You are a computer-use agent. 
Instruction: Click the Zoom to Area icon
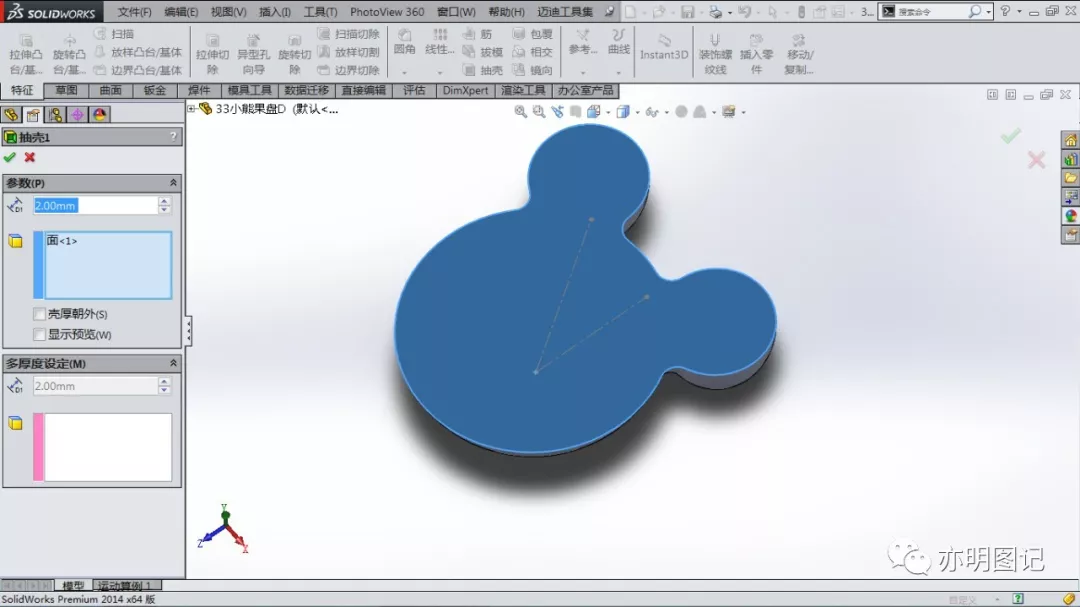pos(539,112)
